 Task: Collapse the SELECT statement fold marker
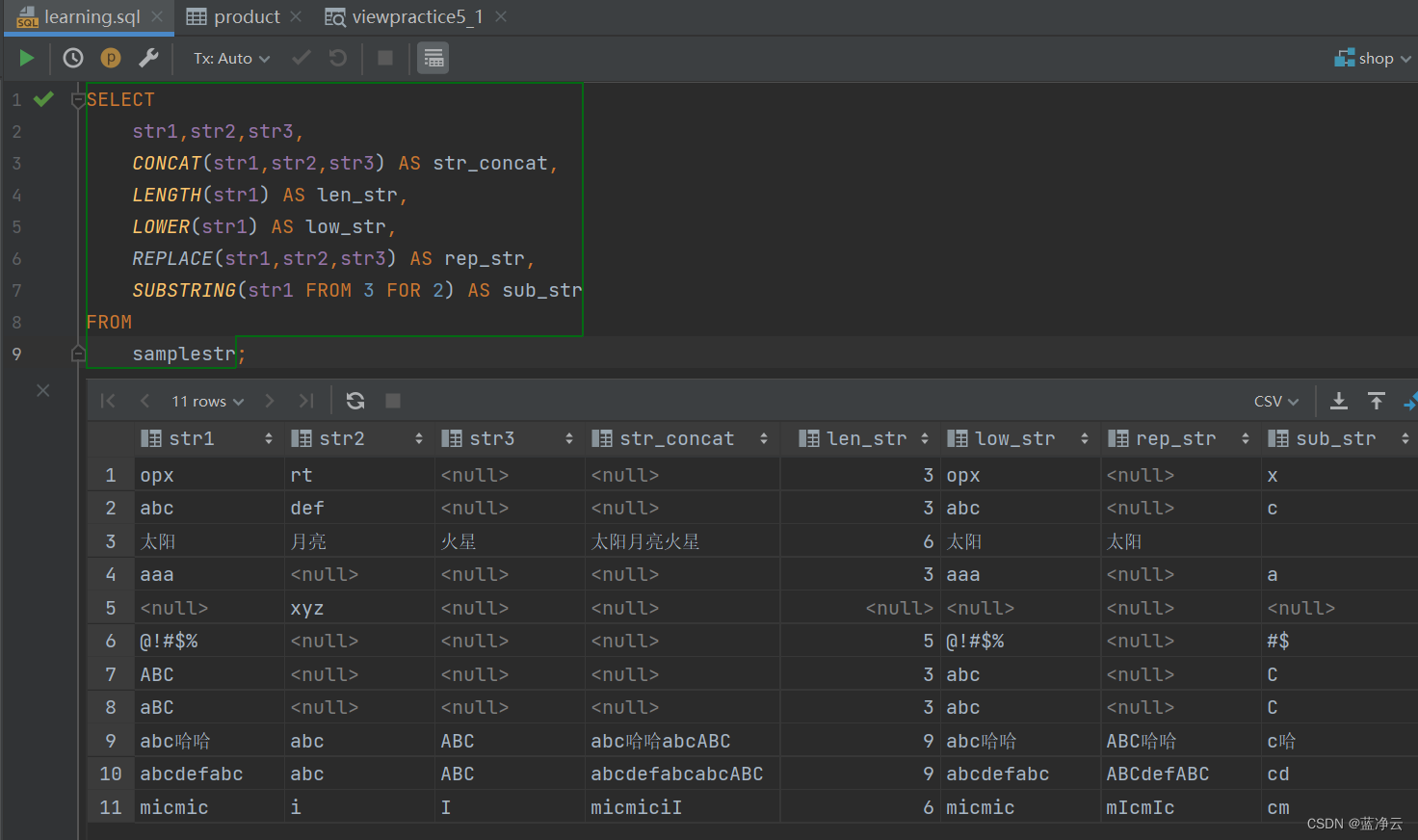78,99
